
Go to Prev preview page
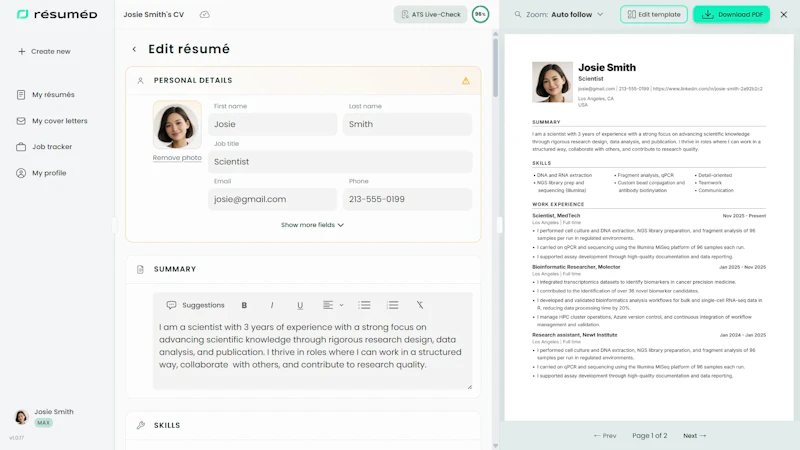(605, 436)
